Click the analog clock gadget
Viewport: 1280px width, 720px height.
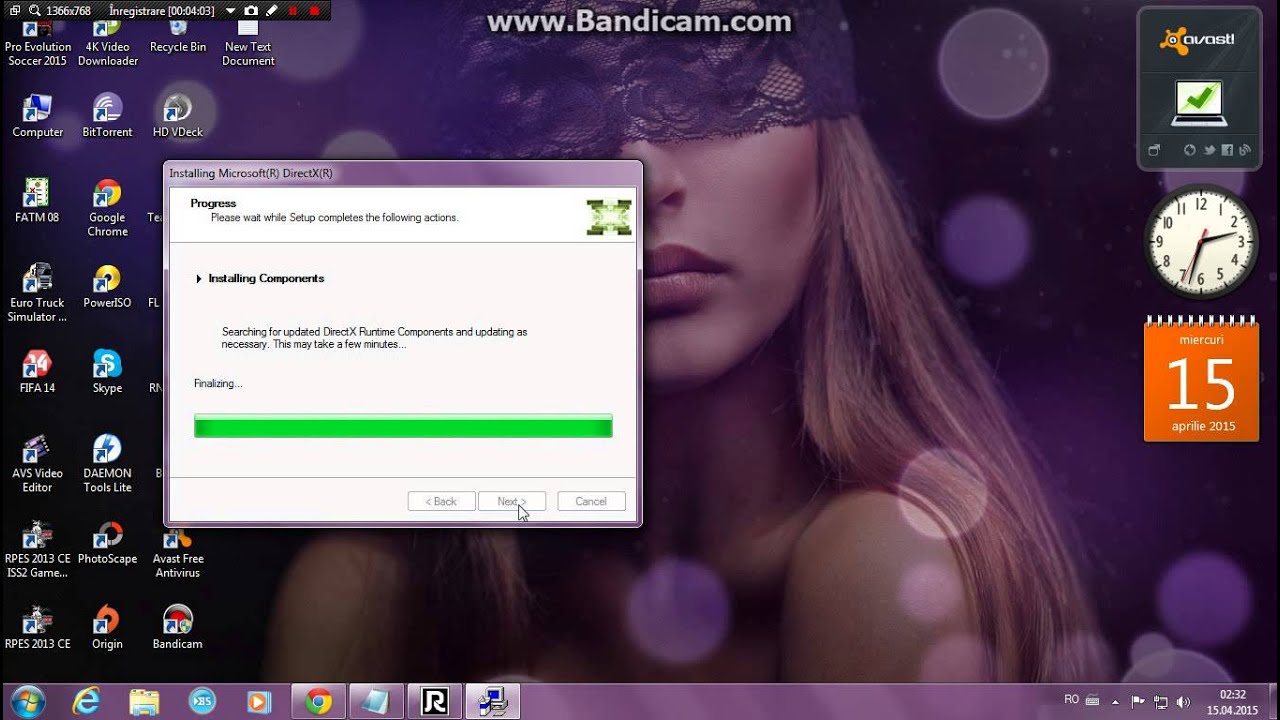pyautogui.click(x=1200, y=241)
